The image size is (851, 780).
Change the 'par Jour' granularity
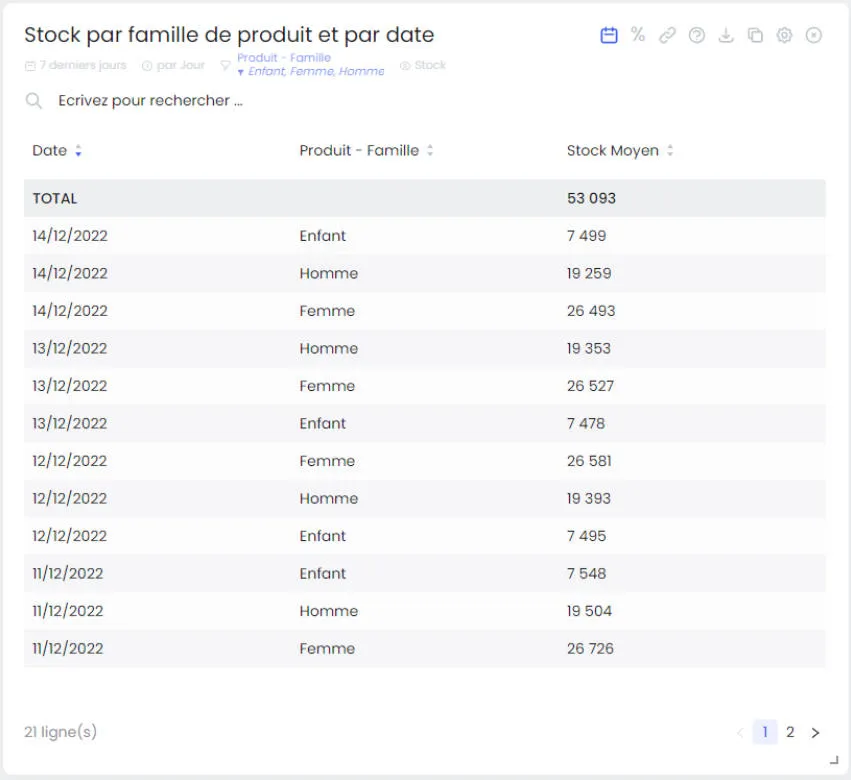173,65
